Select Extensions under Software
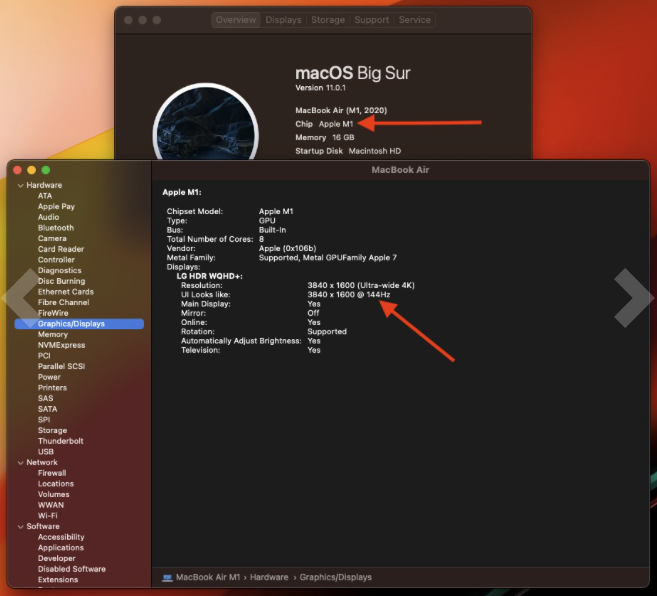 tap(58, 580)
